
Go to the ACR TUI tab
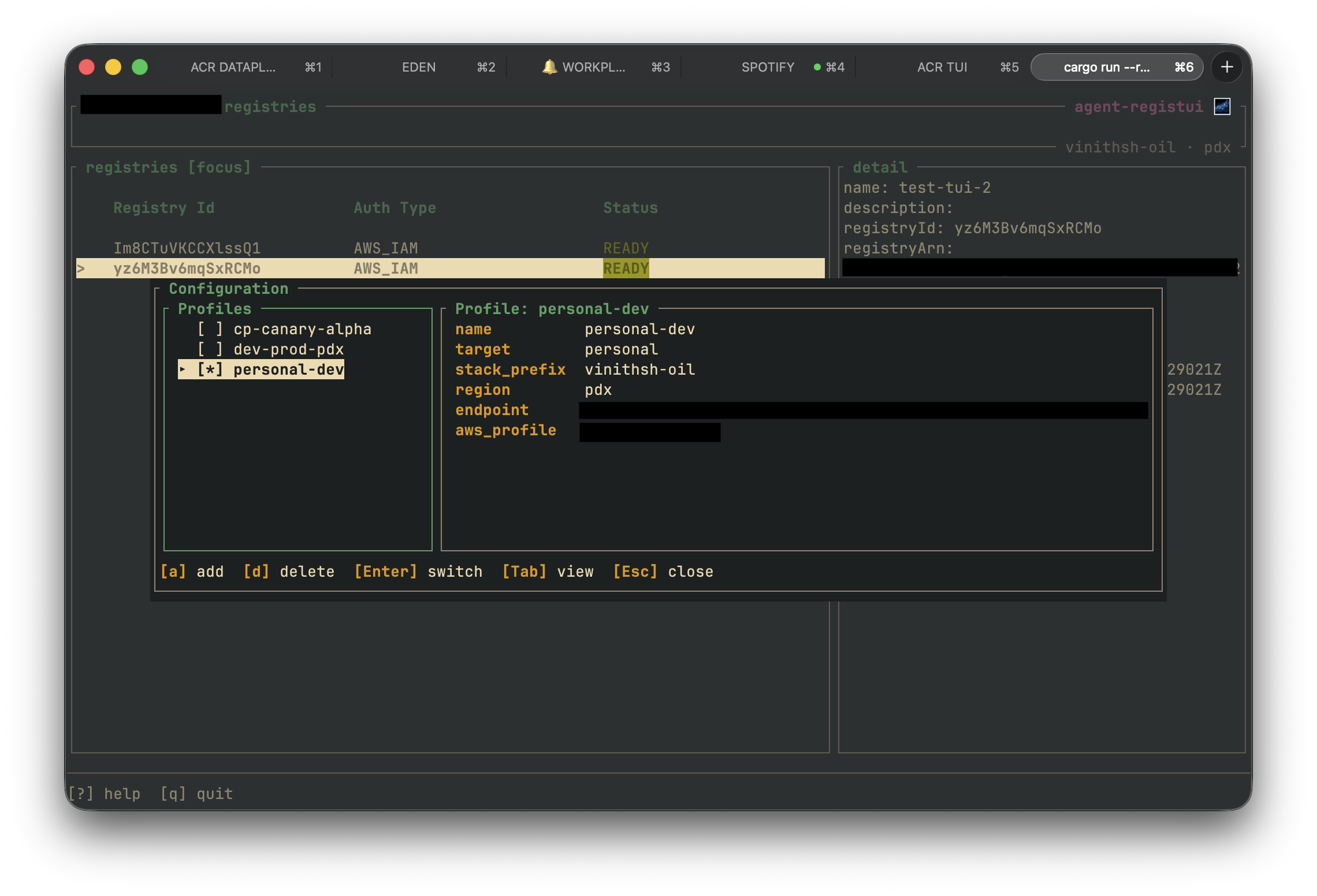tap(943, 67)
